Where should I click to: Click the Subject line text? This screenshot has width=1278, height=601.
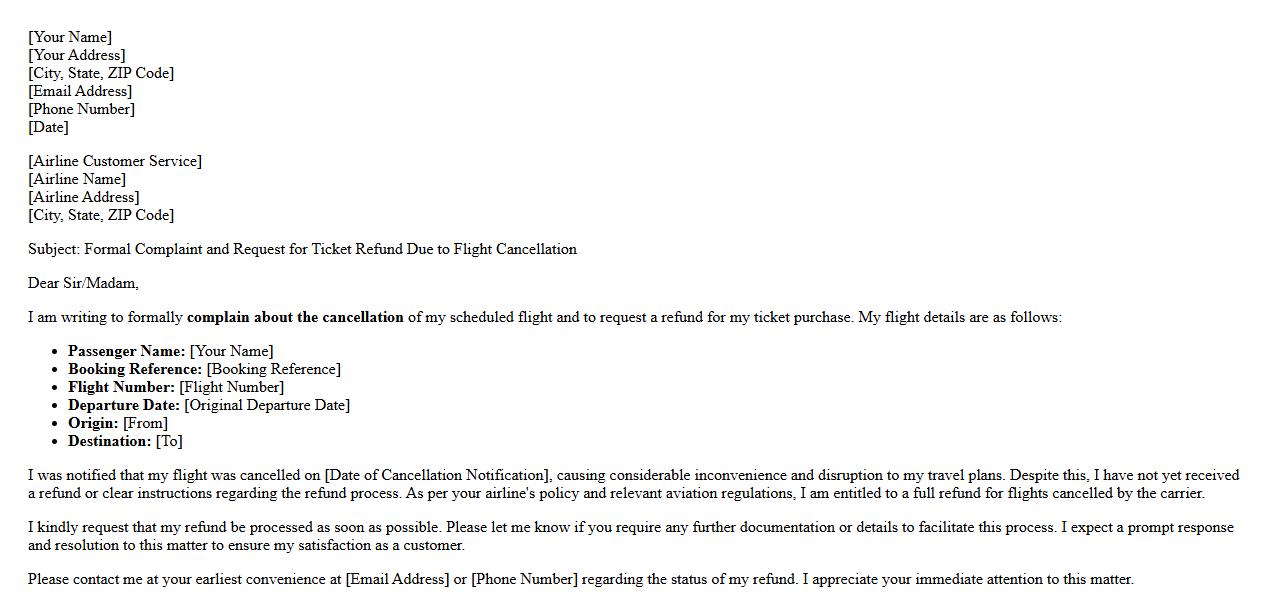tap(302, 249)
